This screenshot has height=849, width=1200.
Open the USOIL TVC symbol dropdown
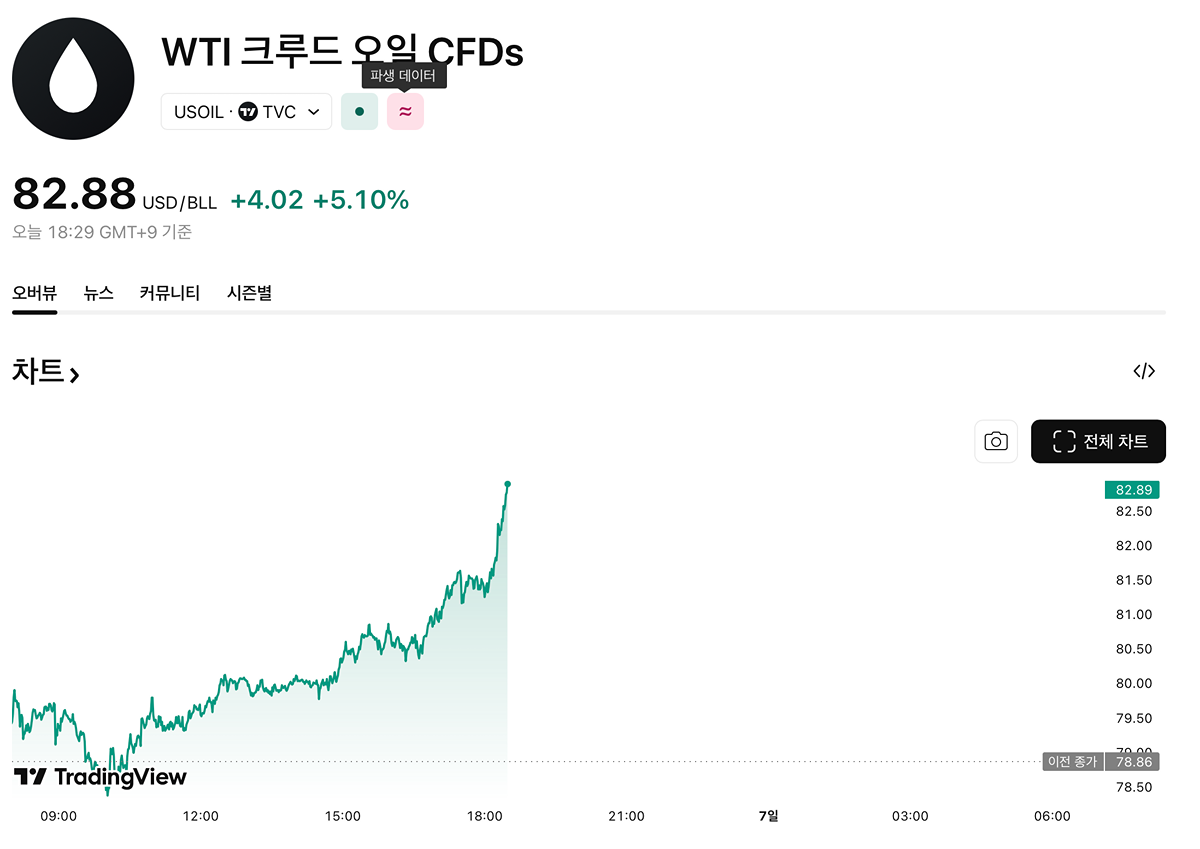coord(246,112)
